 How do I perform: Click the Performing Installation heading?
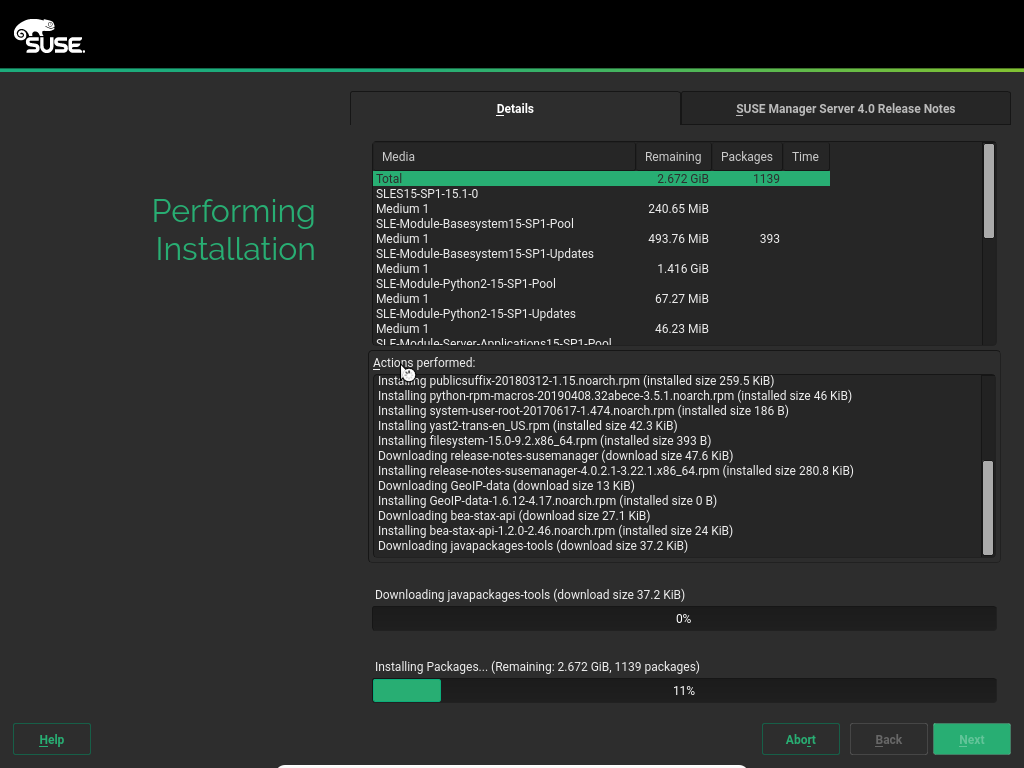(234, 230)
